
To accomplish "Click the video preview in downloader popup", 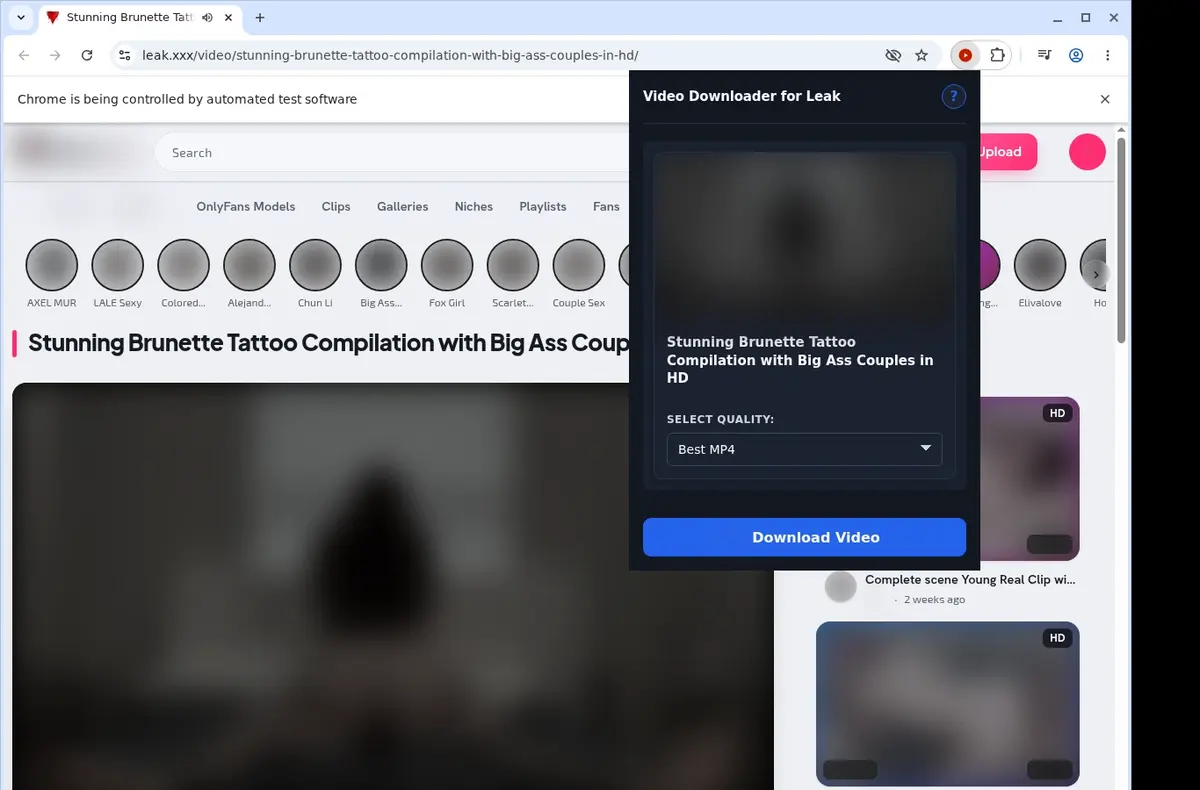I will click(x=804, y=238).
